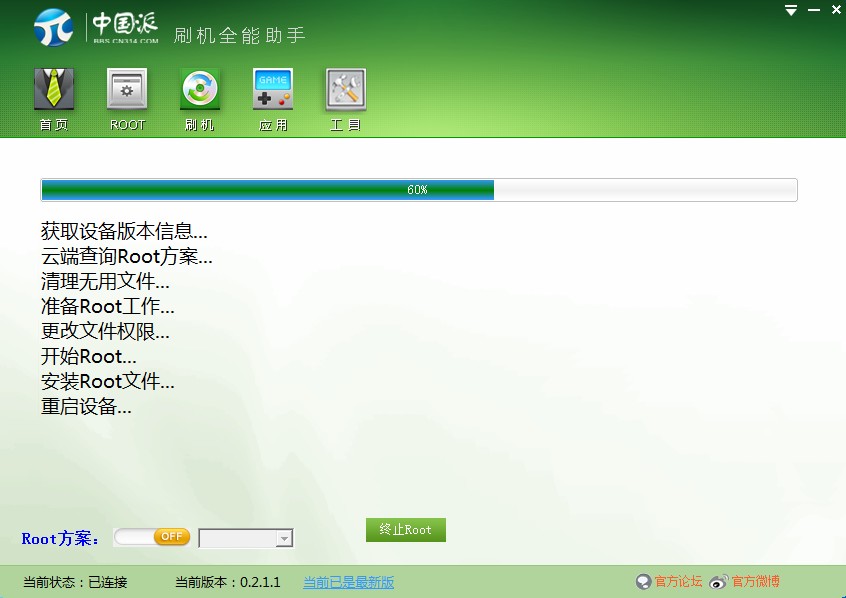Open the 当前已是最新版 link
Screen dimensions: 846x598
point(349,582)
